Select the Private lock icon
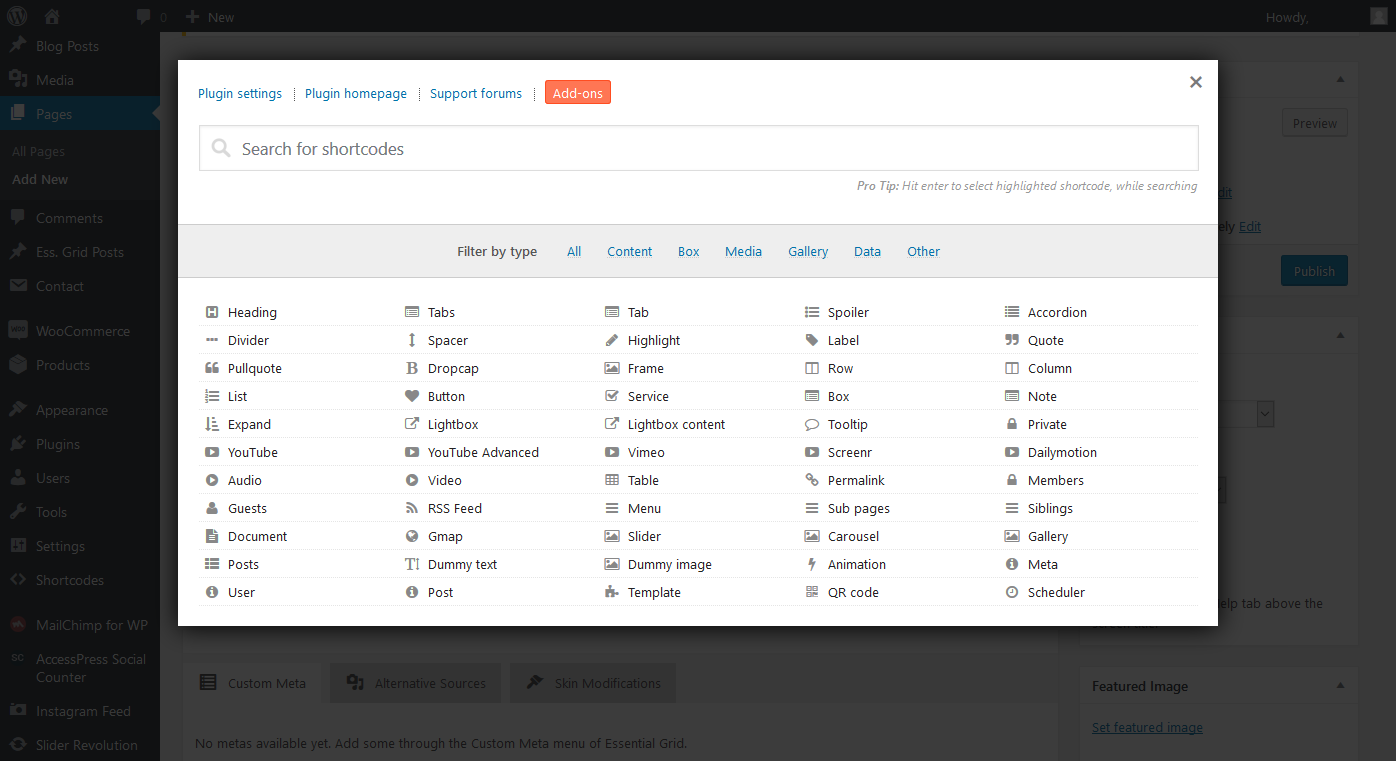The width and height of the screenshot is (1396, 761). click(x=1012, y=424)
